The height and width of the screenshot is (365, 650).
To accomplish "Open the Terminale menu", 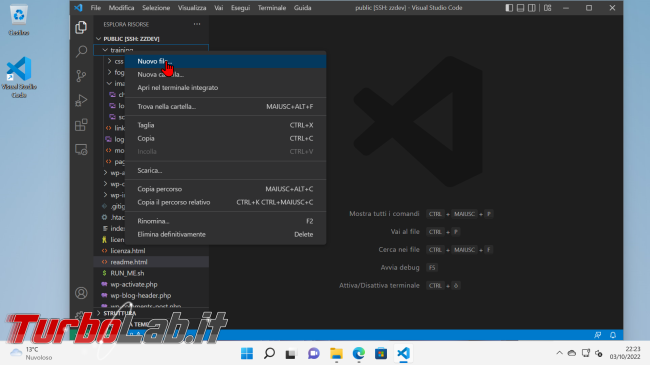I will tap(272, 8).
